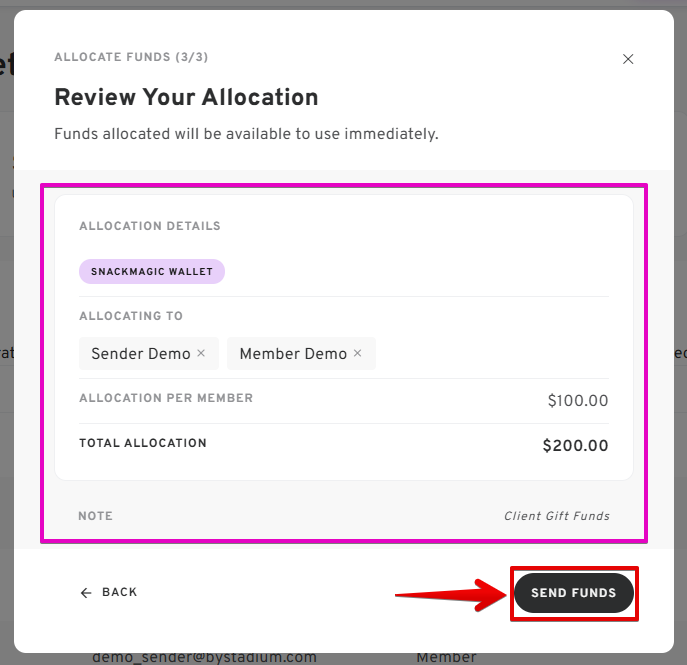This screenshot has width=687, height=665.
Task: Click the Allocation Details section label
Action: [150, 226]
